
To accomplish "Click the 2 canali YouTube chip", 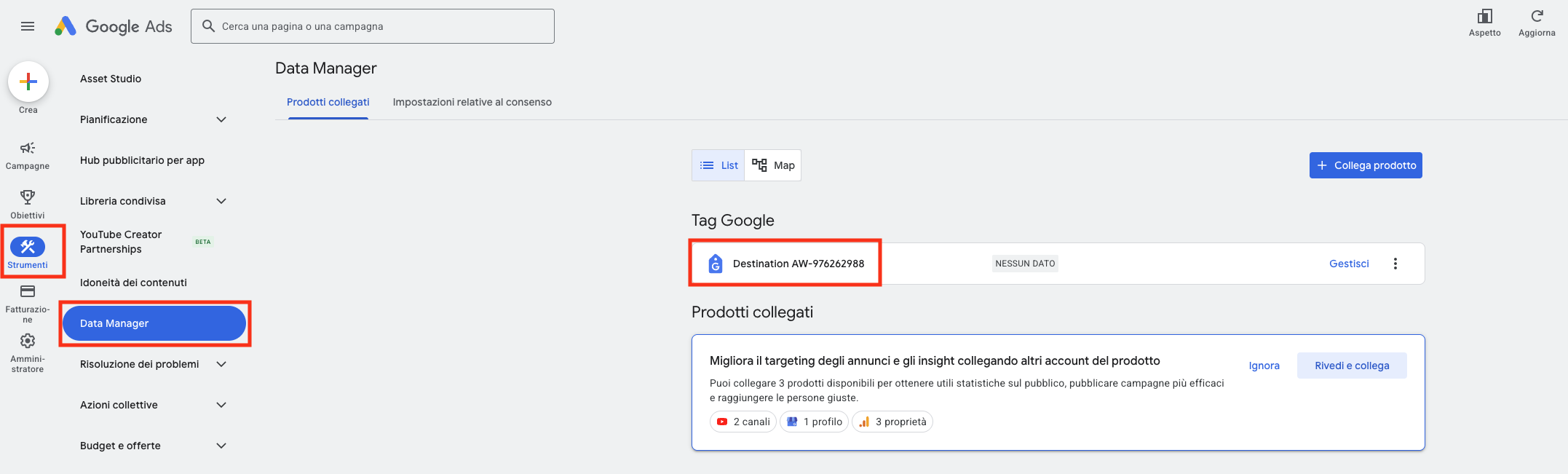I will 743,422.
